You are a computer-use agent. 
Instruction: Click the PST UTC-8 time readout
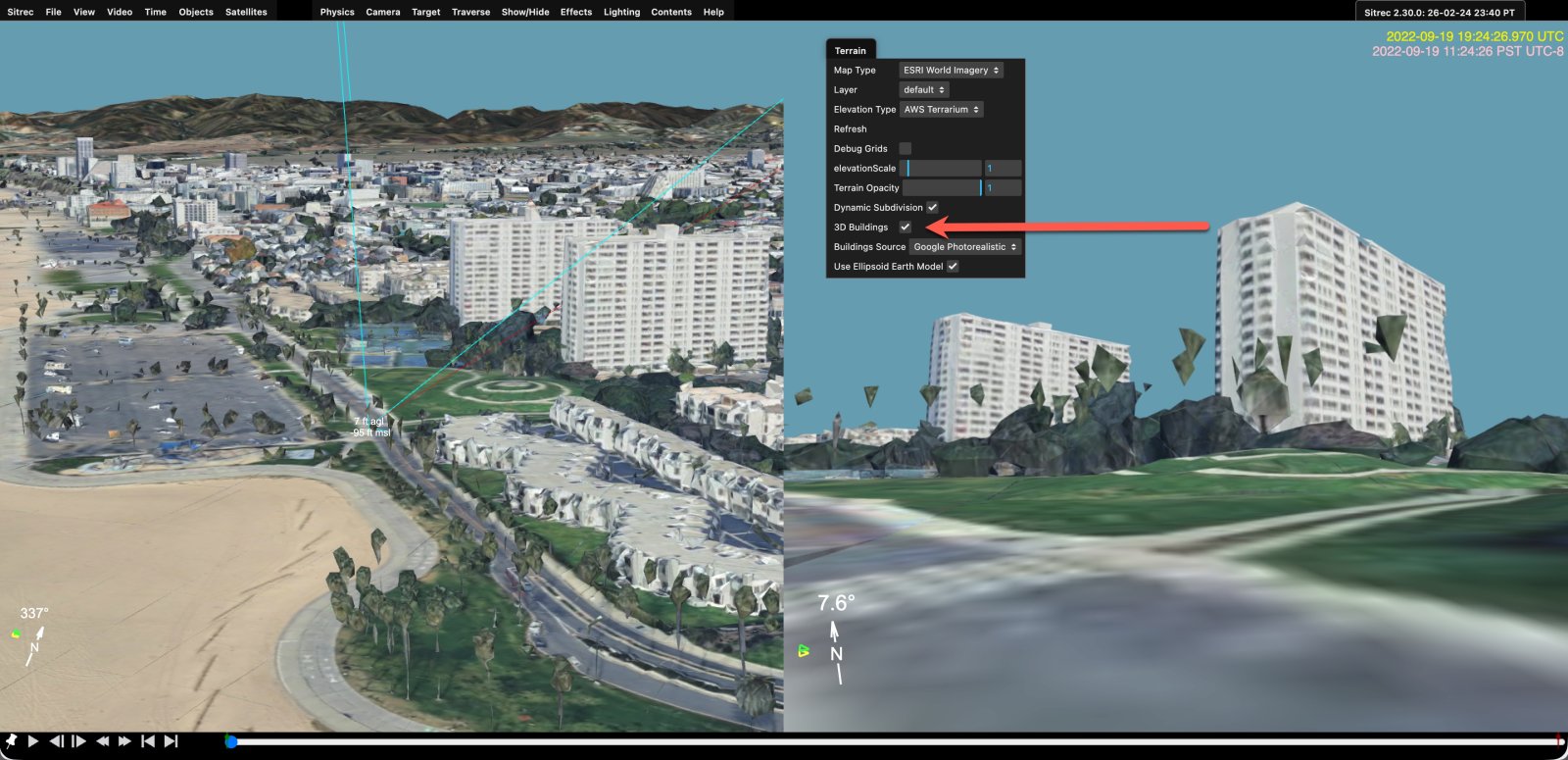tap(1468, 51)
